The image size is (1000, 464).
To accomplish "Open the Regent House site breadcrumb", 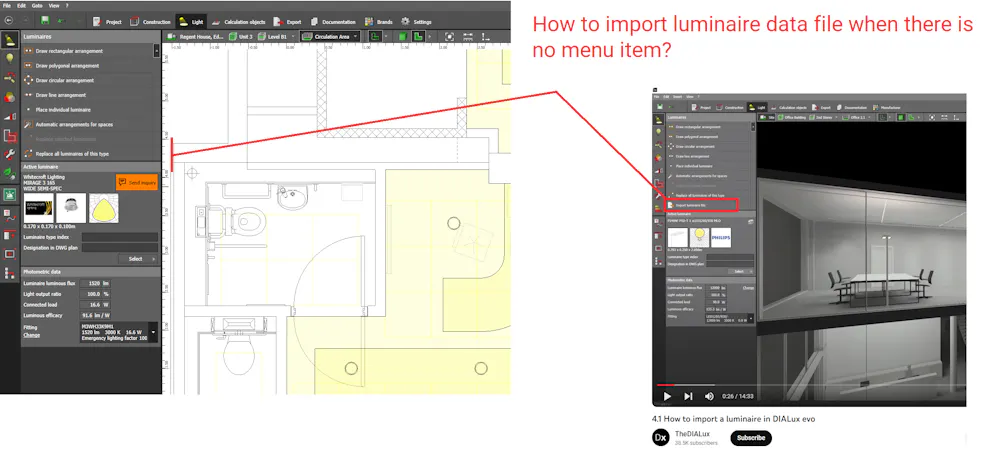I will (x=197, y=37).
